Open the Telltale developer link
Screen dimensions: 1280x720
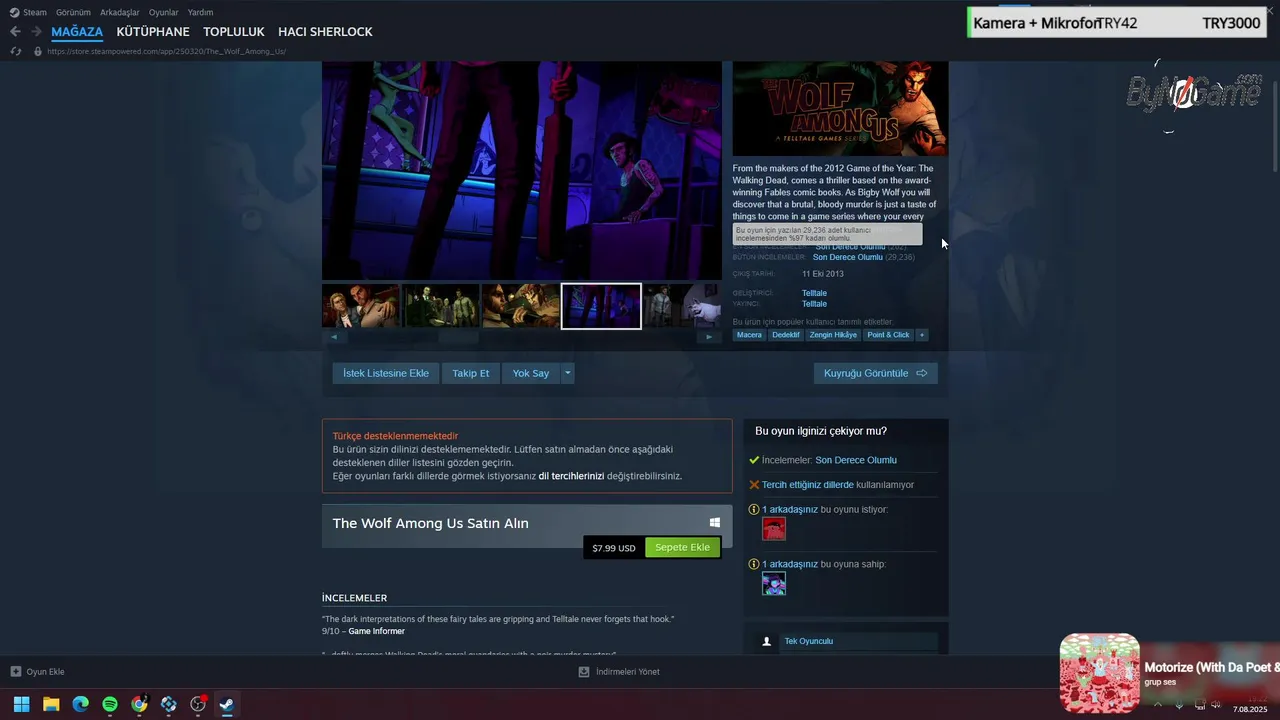pos(814,293)
